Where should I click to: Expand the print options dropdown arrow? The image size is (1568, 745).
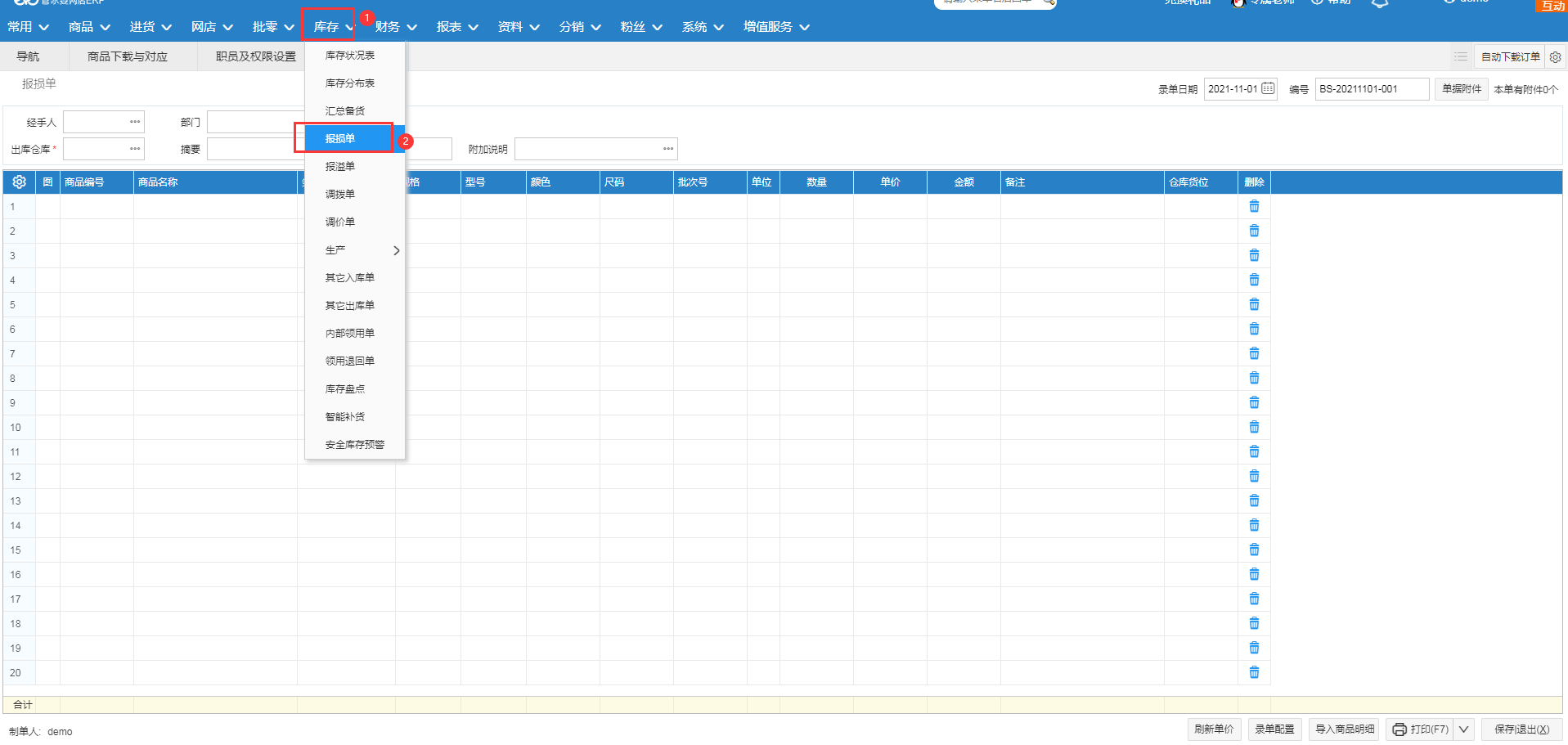coord(1464,729)
